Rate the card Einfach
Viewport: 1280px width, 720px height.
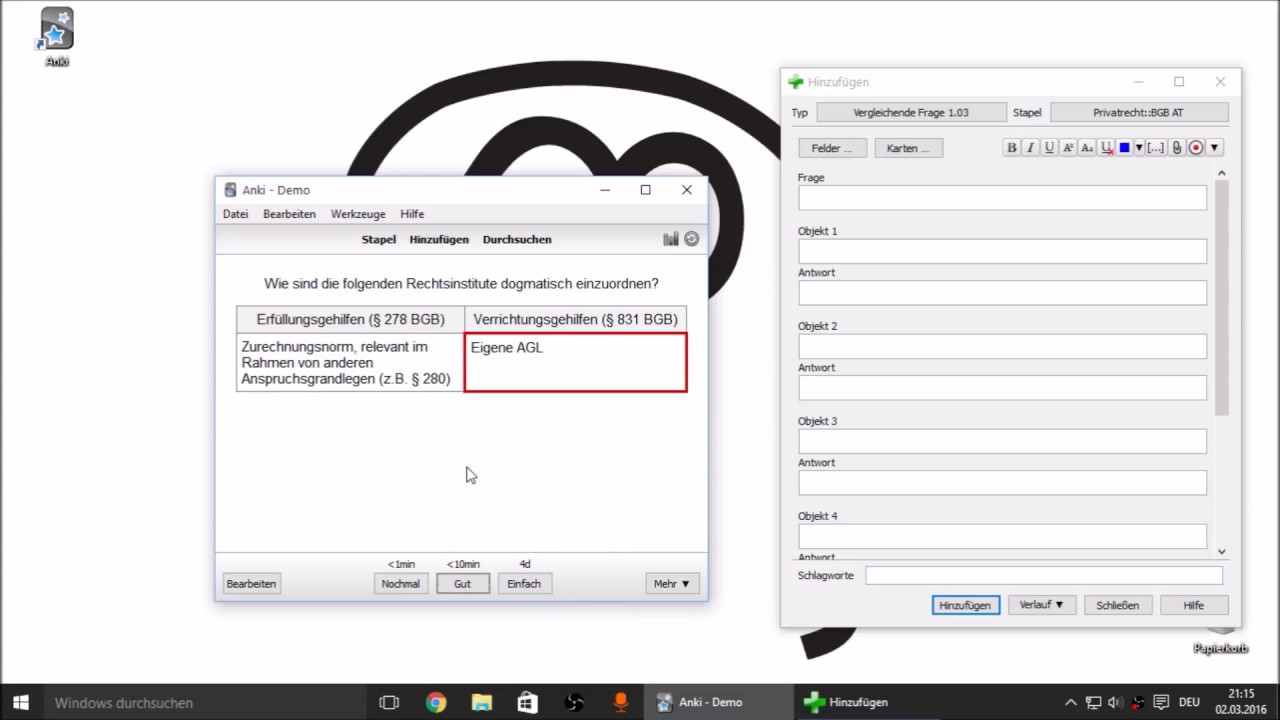524,584
